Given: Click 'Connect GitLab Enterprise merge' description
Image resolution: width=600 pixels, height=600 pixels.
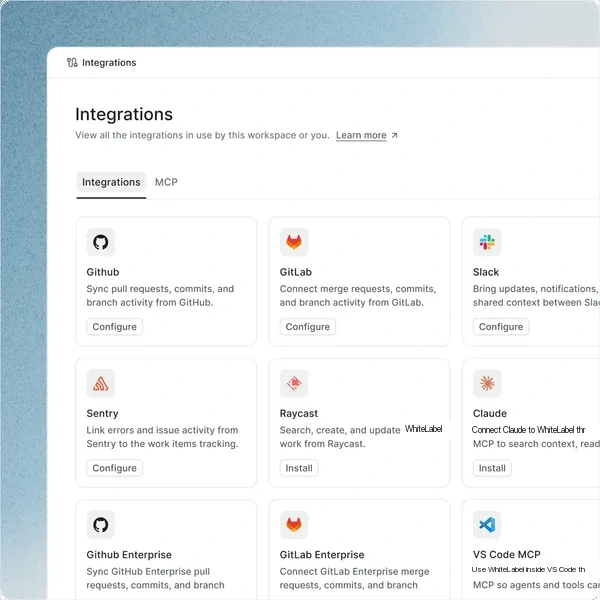Looking at the screenshot, I should pyautogui.click(x=354, y=578).
